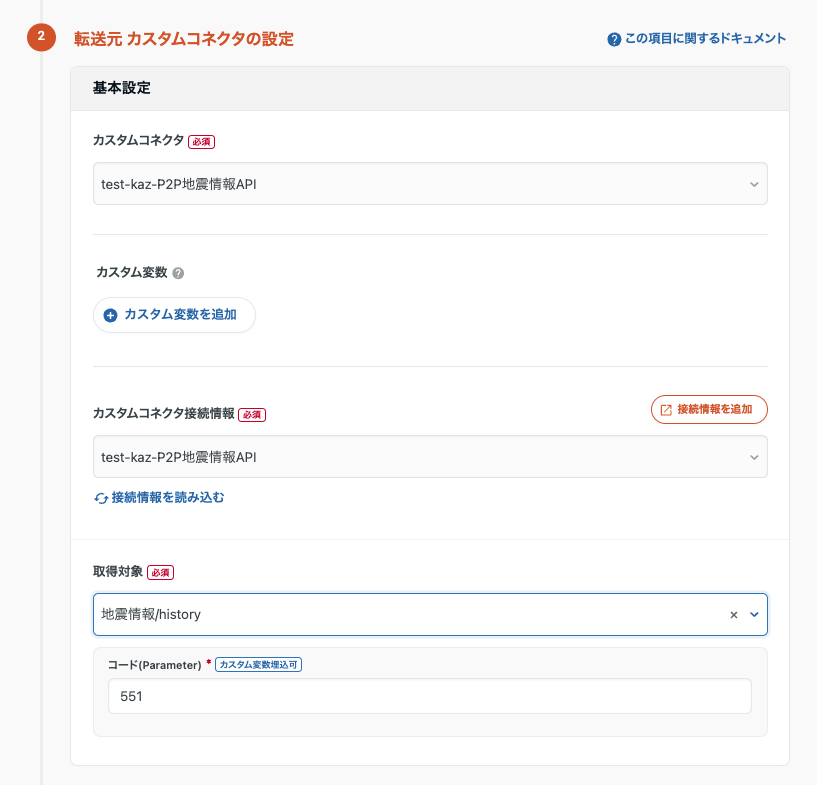Screen dimensions: 817x785
Task: Click the 転送元 カスタムコネクタの設定 heading
Action: pyautogui.click(x=184, y=39)
